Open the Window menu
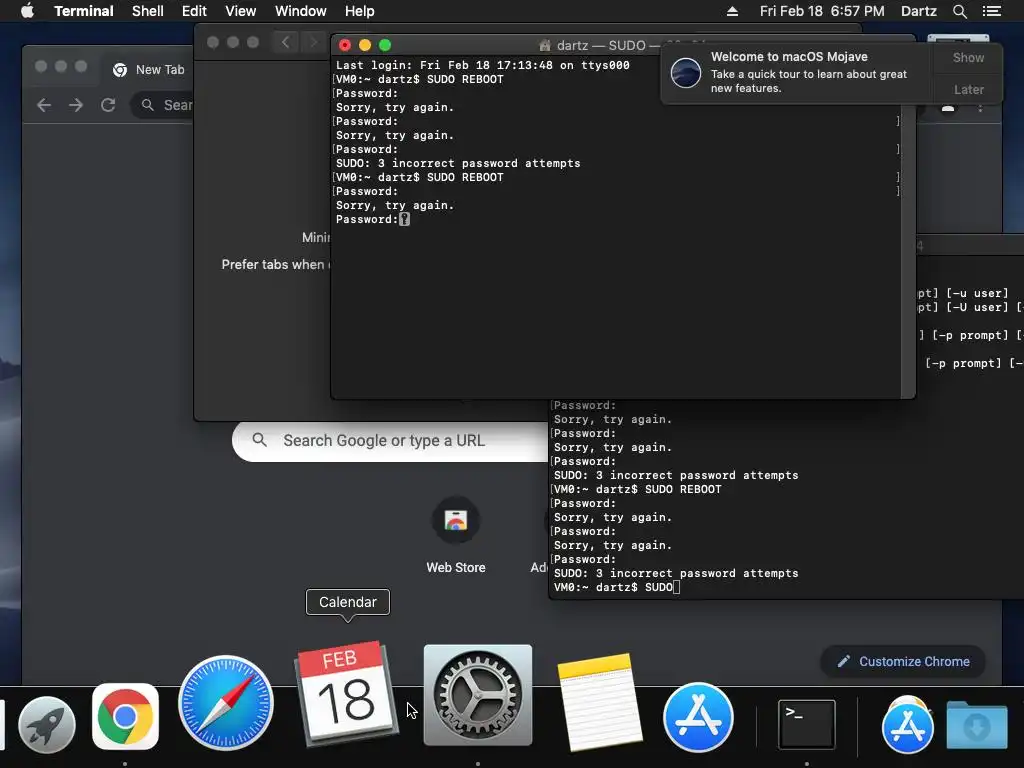Viewport: 1024px width, 768px height. tap(300, 11)
